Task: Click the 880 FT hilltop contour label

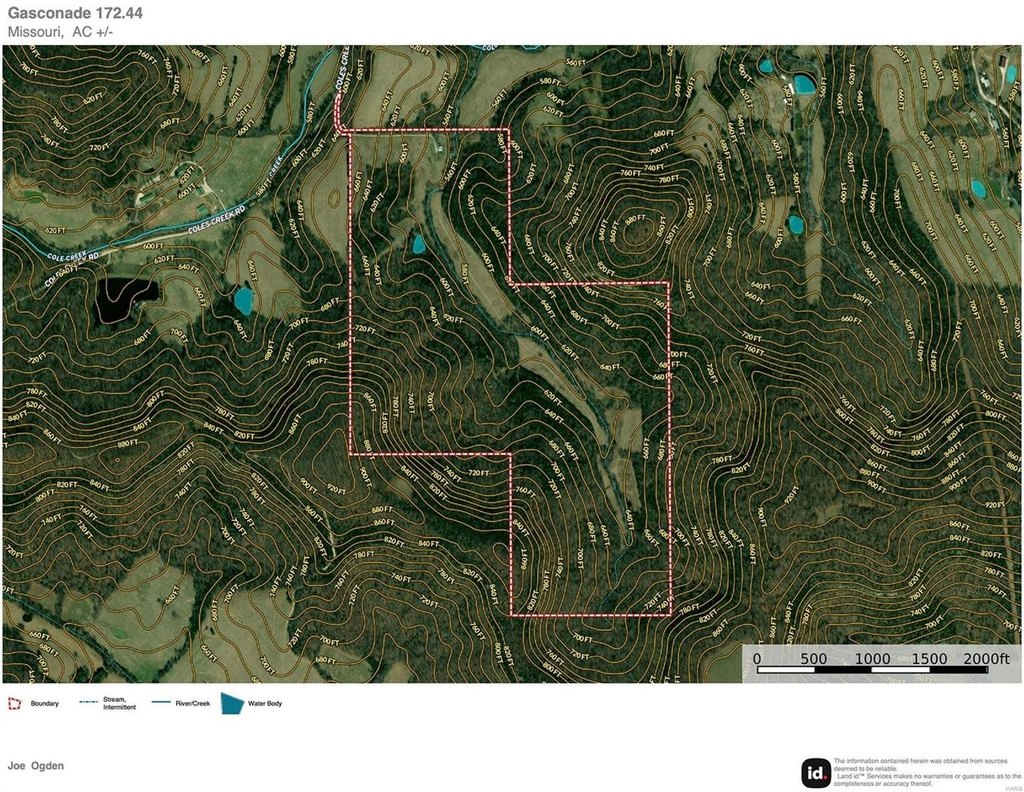Action: pyautogui.click(x=632, y=221)
